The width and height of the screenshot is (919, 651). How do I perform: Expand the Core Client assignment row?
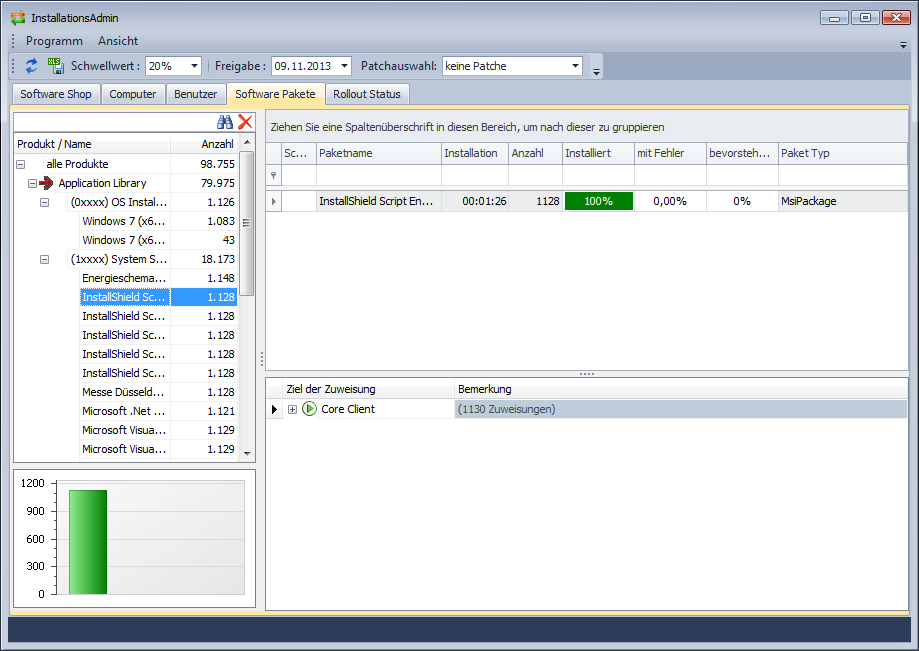[292, 409]
